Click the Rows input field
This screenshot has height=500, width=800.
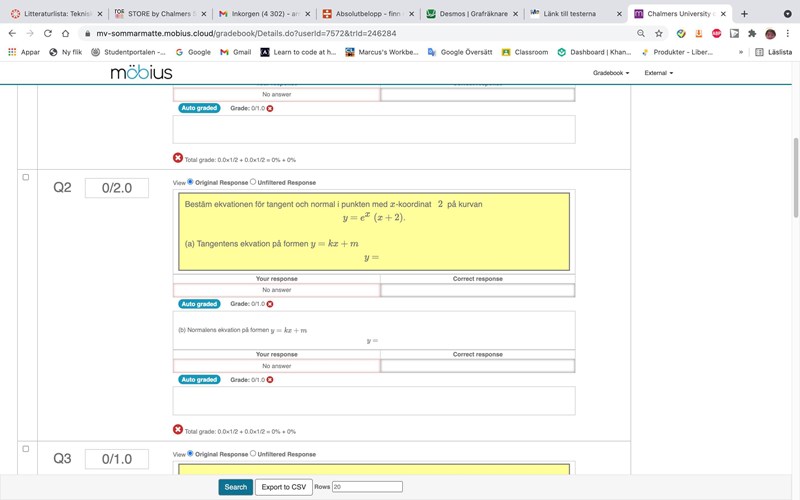pyautogui.click(x=367, y=487)
